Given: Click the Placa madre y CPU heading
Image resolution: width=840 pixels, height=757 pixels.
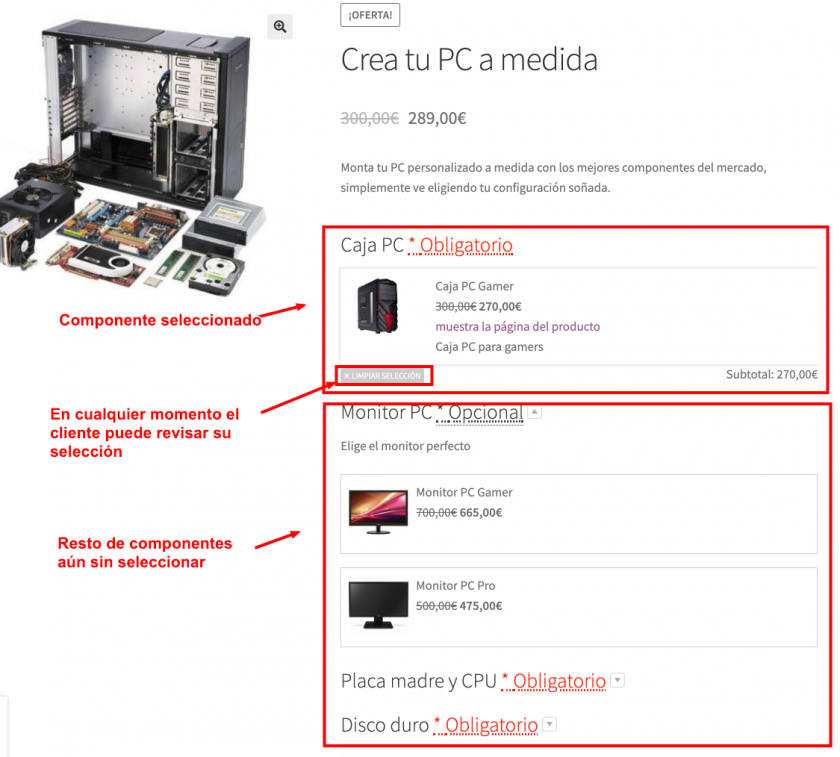Looking at the screenshot, I should coord(419,681).
